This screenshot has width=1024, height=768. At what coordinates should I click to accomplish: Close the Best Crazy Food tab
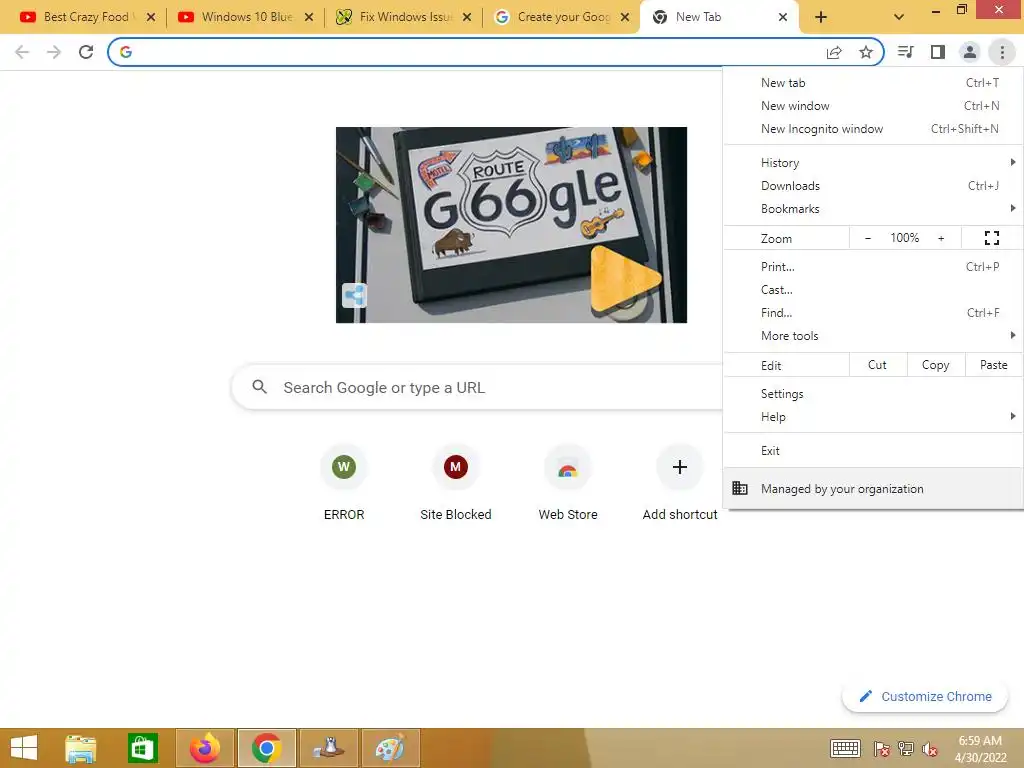151,17
